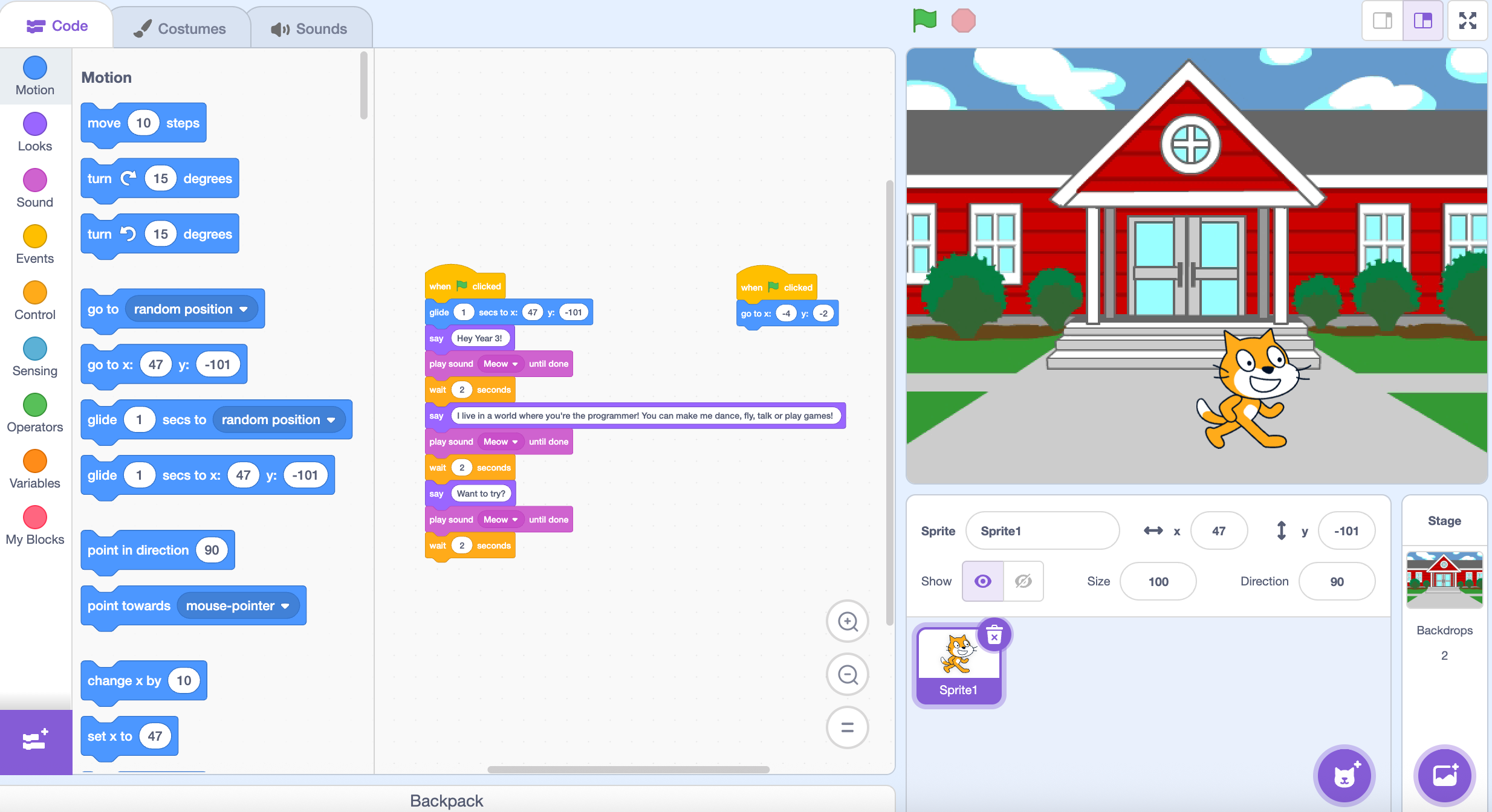Viewport: 1492px width, 812px height.
Task: Select the Motion block category
Action: (x=35, y=76)
